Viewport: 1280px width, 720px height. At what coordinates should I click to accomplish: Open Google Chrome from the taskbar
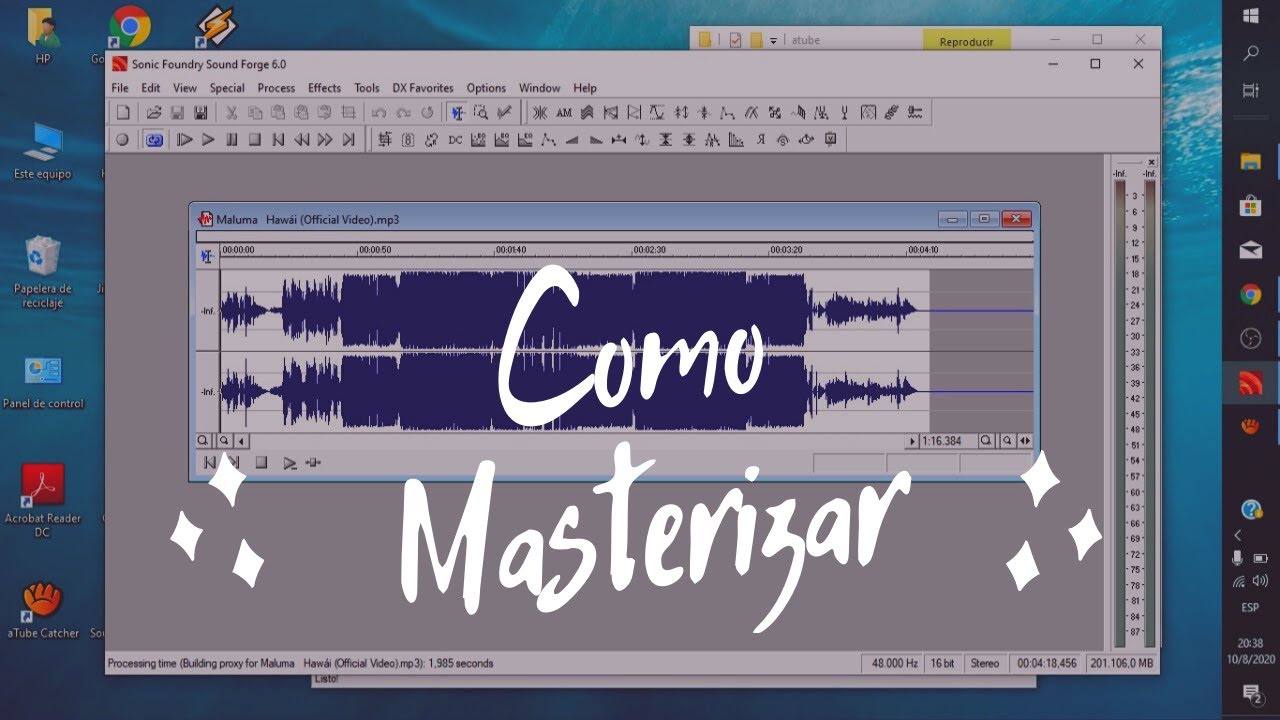pos(1251,294)
